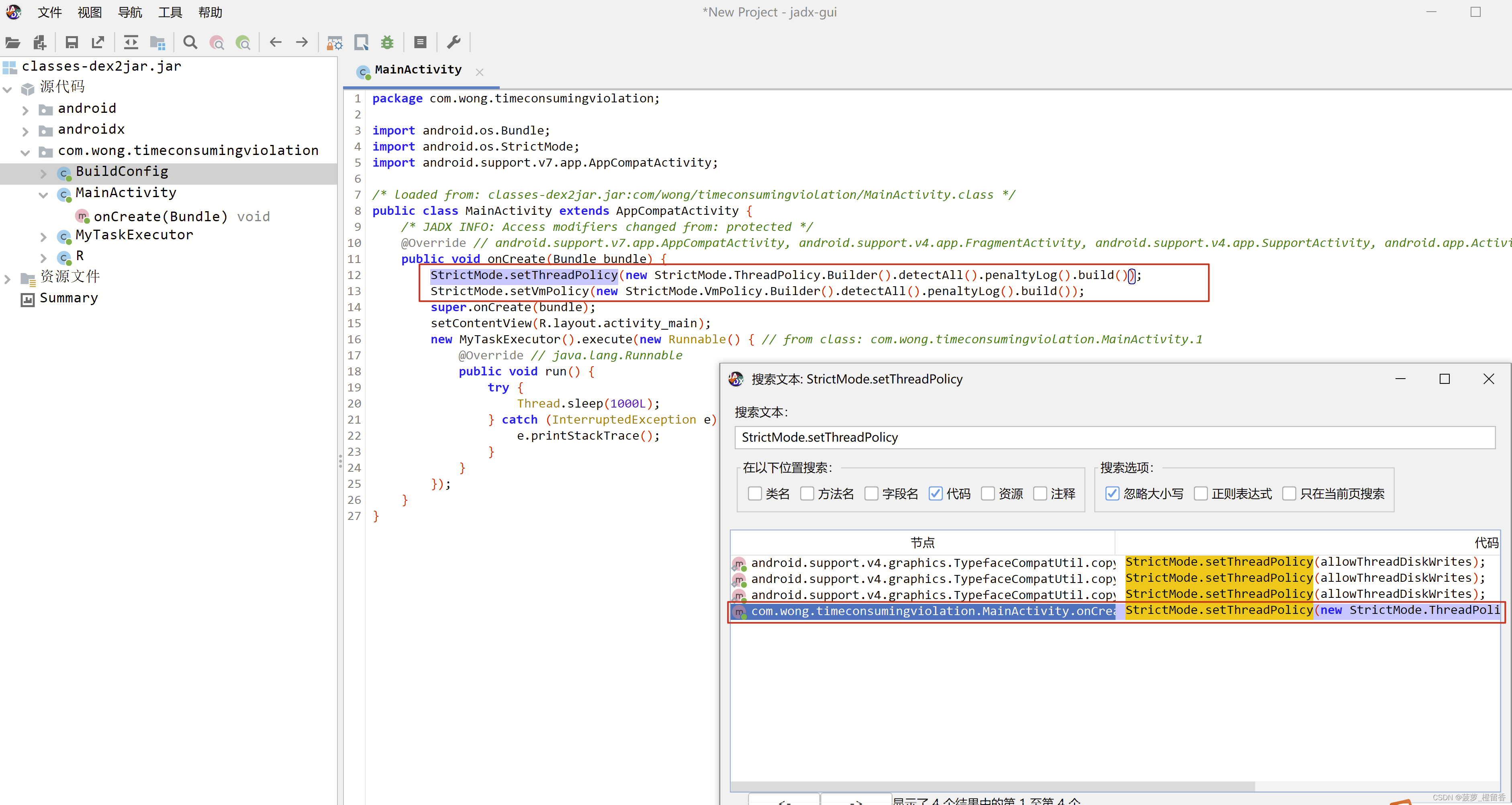Click the Summary tree icon
This screenshot has height=805, width=1512.
tap(28, 300)
